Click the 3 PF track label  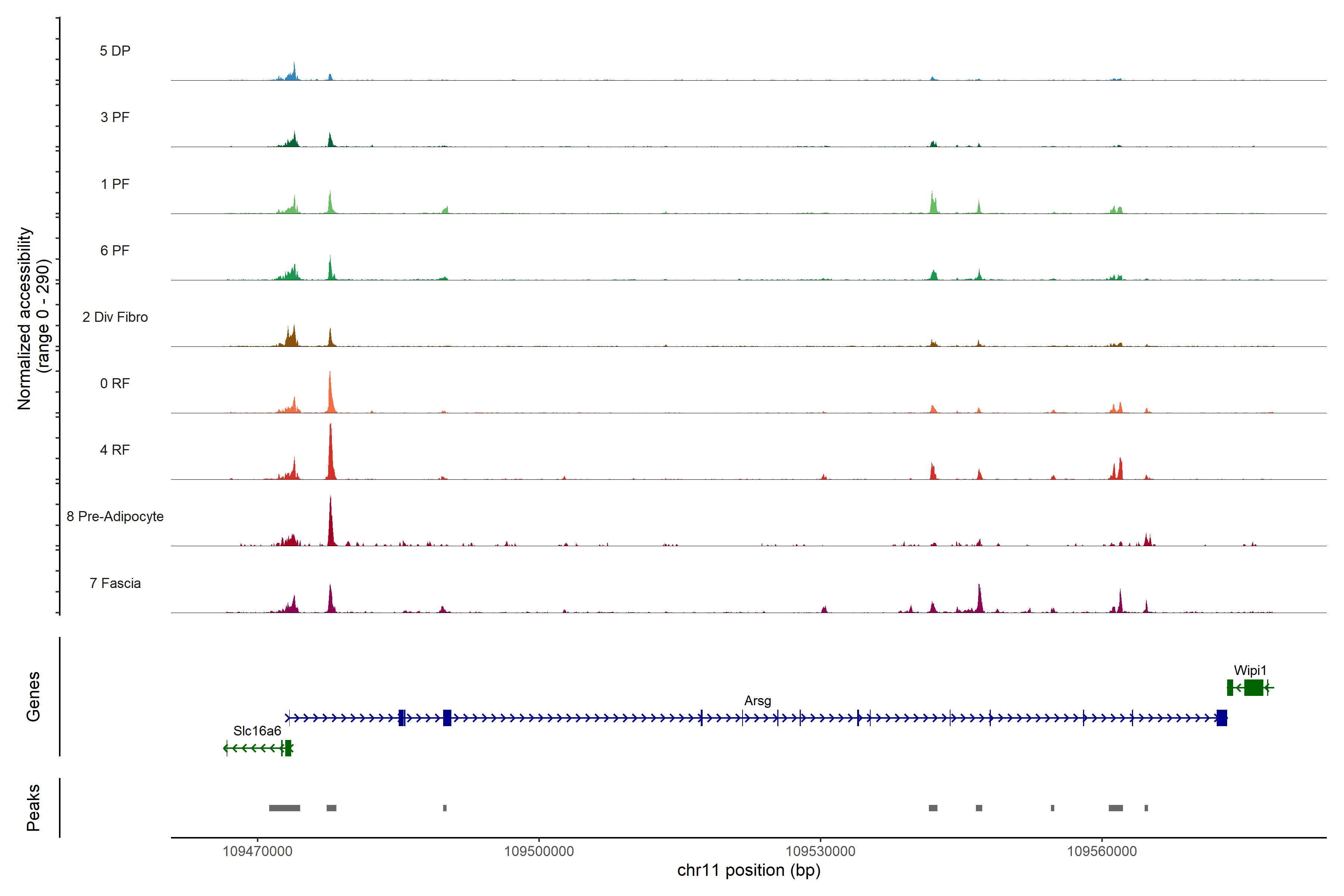pos(115,117)
